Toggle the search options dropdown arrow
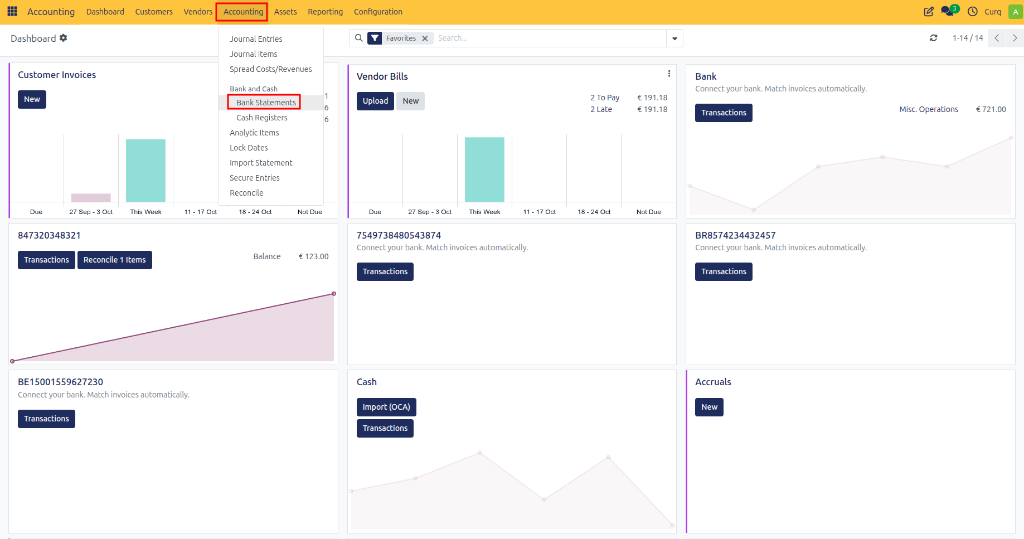This screenshot has width=1024, height=539. 675,39
